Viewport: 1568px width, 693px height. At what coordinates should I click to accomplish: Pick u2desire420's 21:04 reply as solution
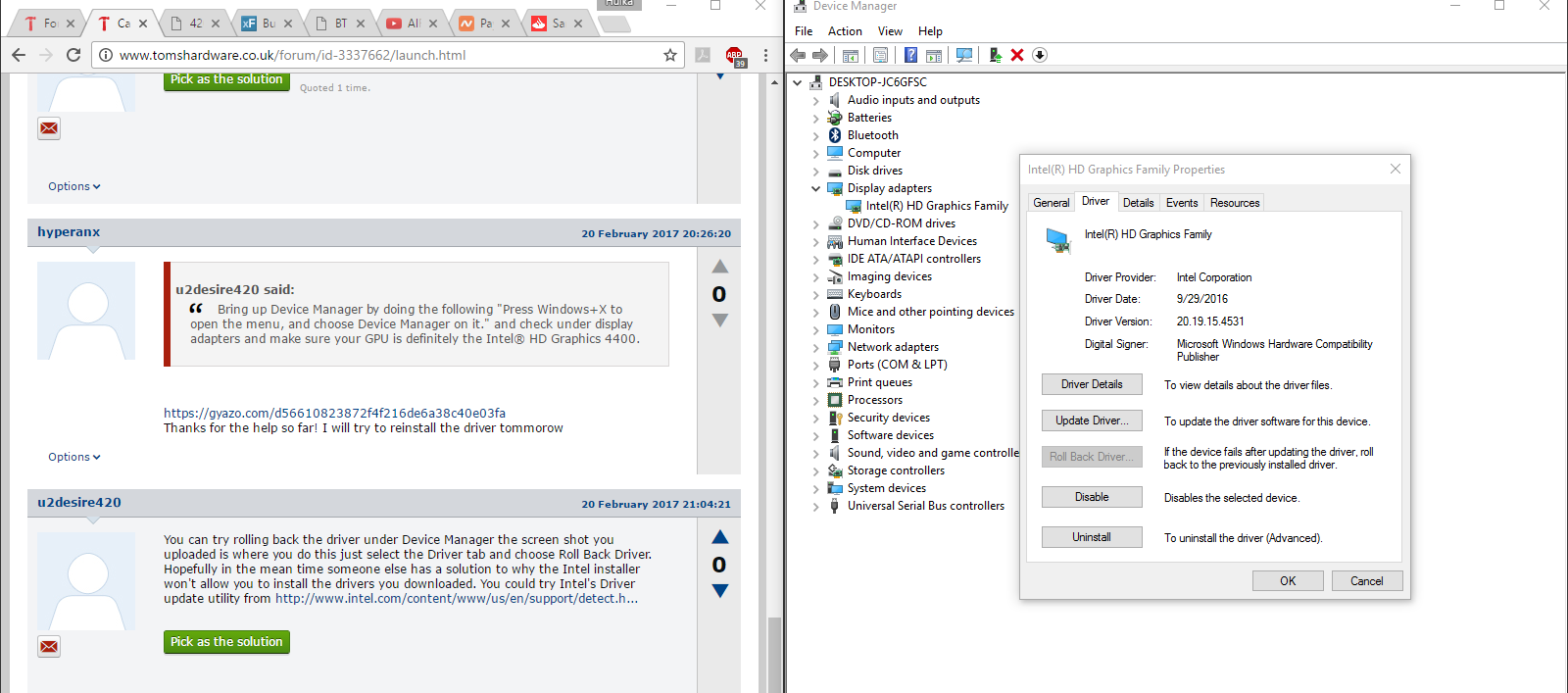click(226, 642)
